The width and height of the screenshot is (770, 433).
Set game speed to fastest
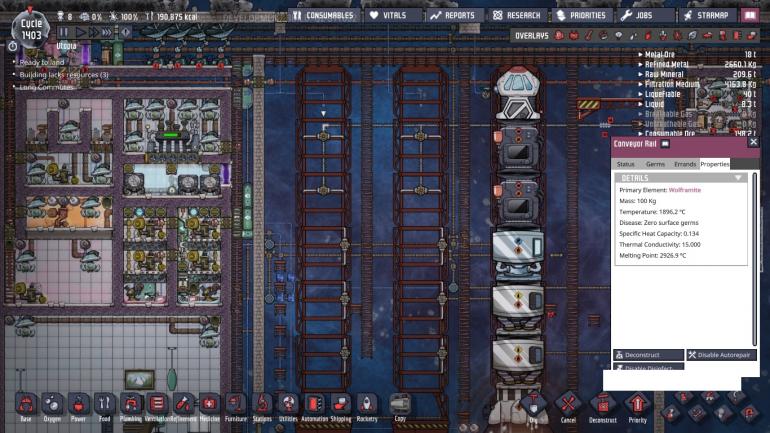[107, 32]
